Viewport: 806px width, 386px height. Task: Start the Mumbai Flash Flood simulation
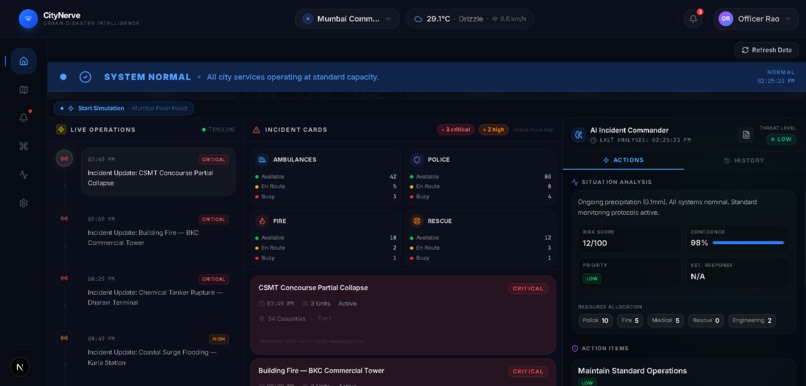click(x=124, y=108)
